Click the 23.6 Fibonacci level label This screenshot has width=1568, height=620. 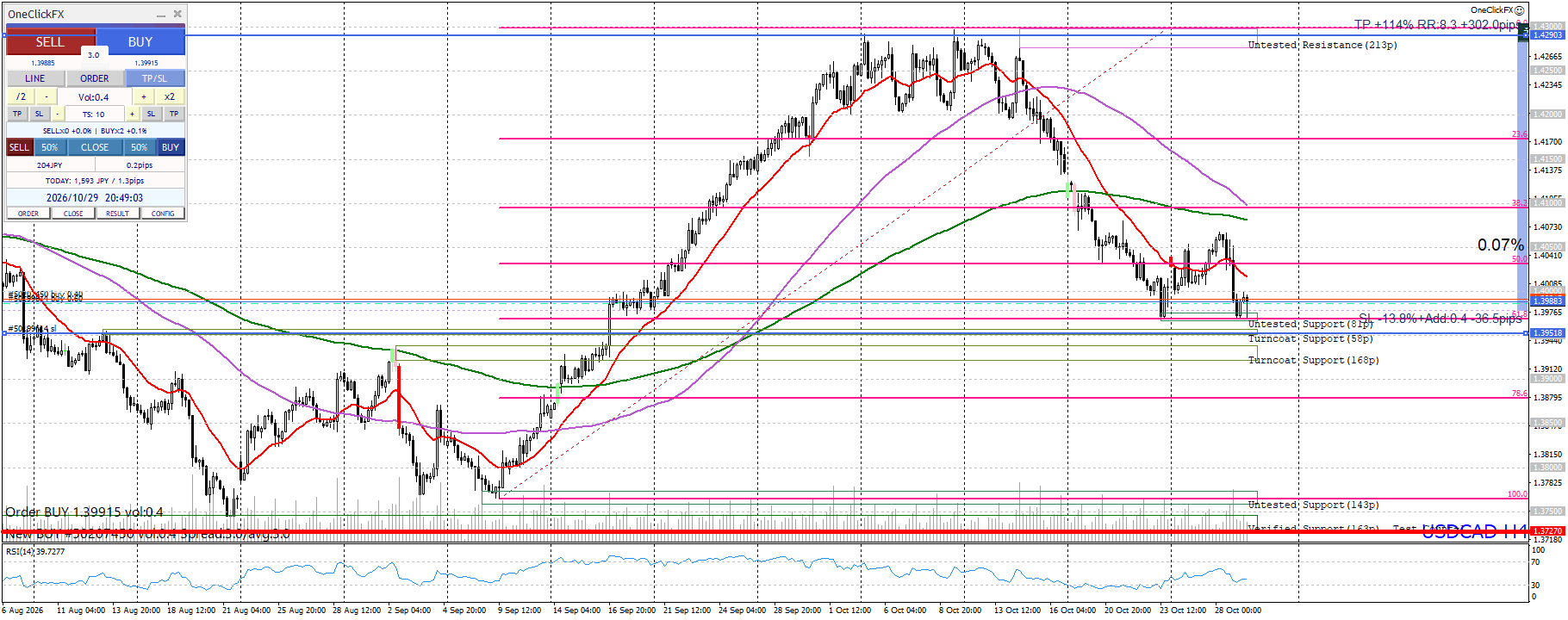[x=1519, y=134]
